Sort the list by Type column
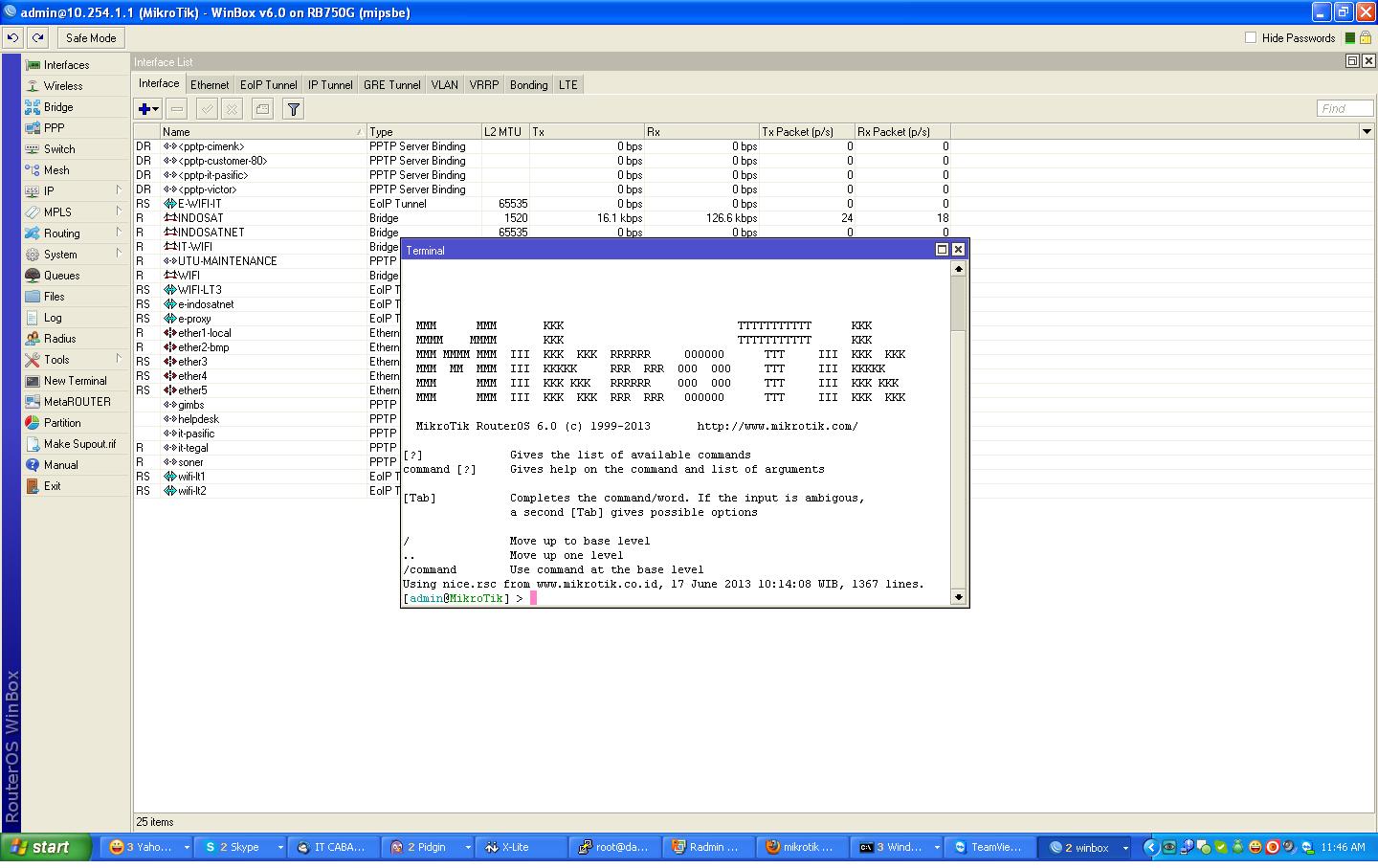The image size is (1378, 868). (424, 132)
